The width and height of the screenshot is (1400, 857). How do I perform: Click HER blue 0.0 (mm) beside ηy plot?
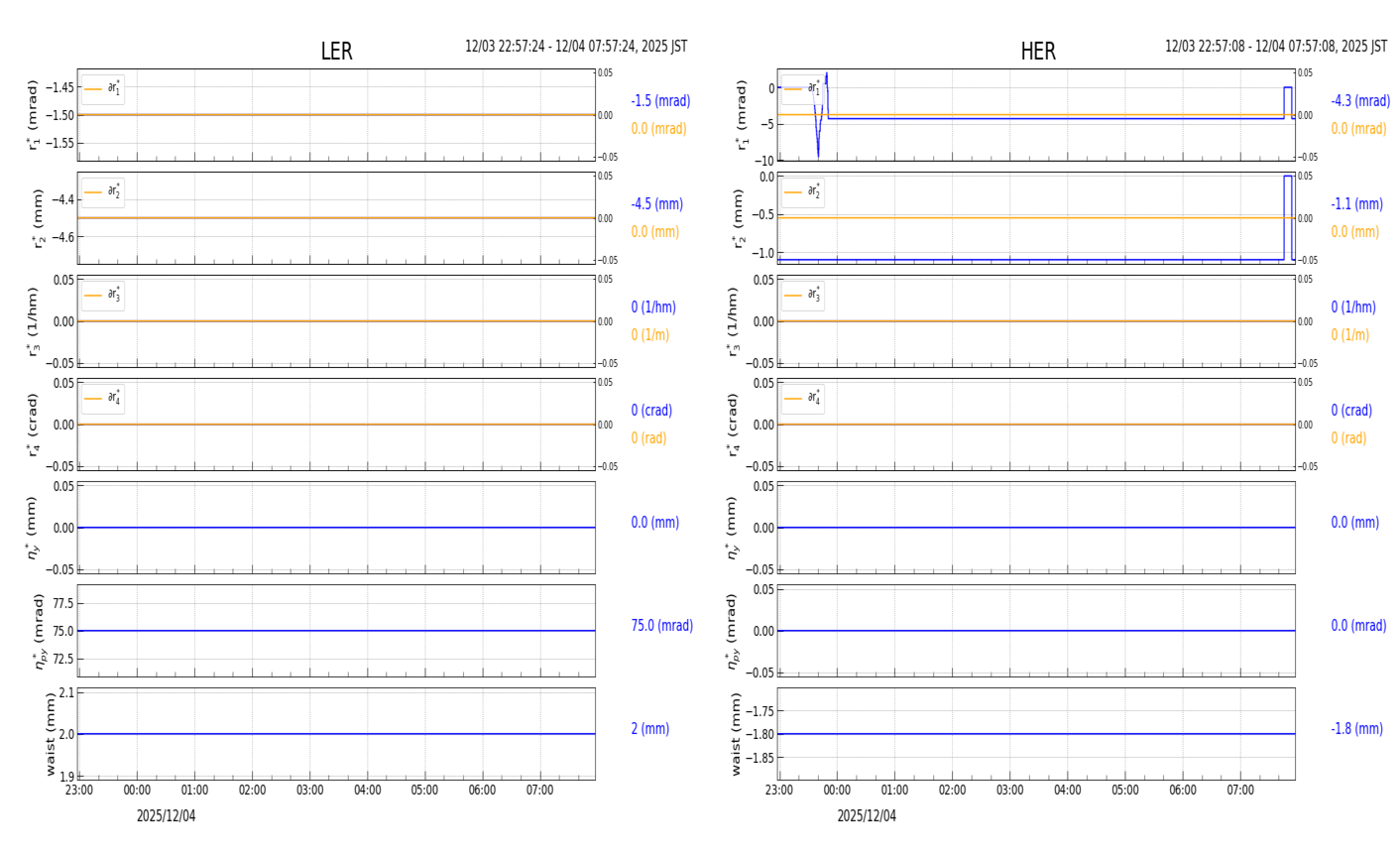(x=1354, y=523)
